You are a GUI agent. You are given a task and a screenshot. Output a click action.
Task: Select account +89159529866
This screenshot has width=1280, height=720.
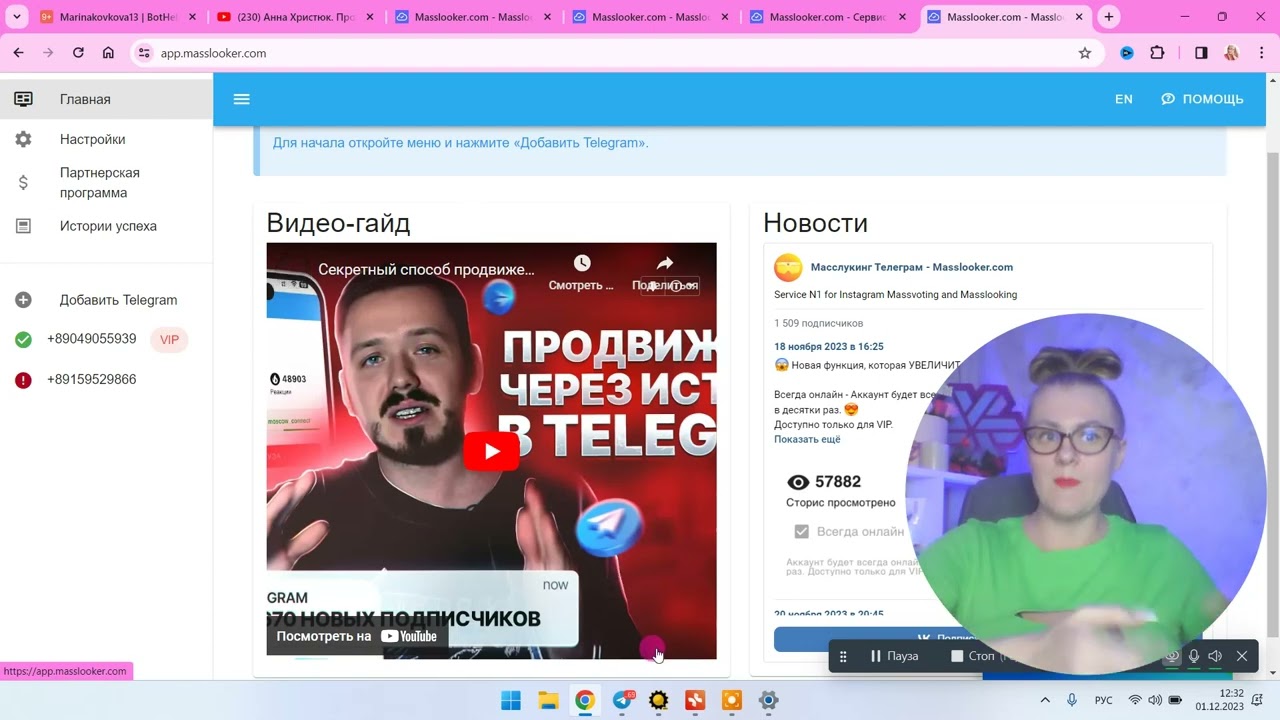pyautogui.click(x=91, y=379)
